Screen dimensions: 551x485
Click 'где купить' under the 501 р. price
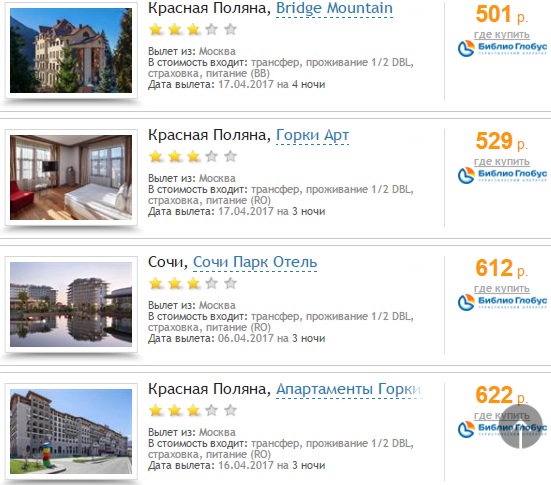(x=501, y=35)
